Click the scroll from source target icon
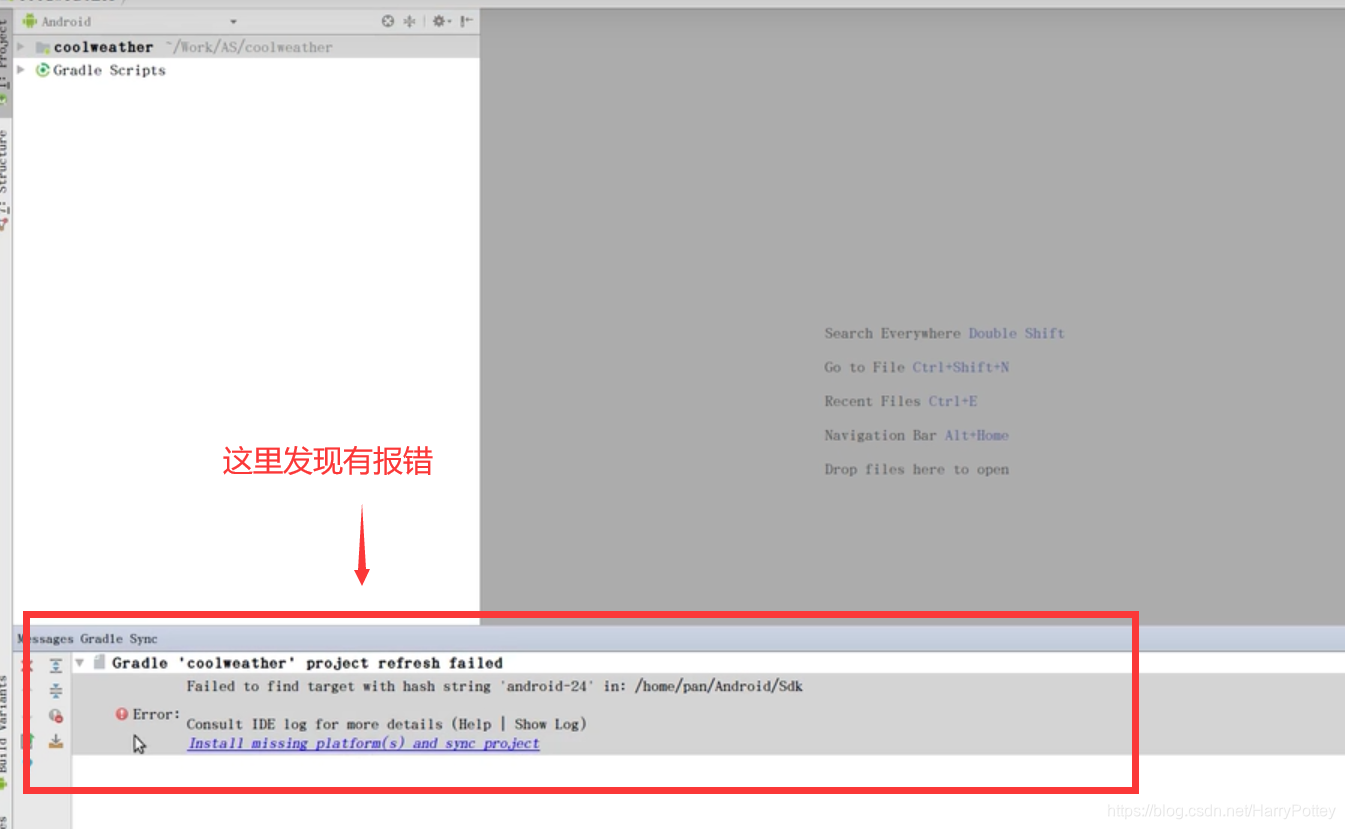This screenshot has height=829, width=1345. coord(388,21)
